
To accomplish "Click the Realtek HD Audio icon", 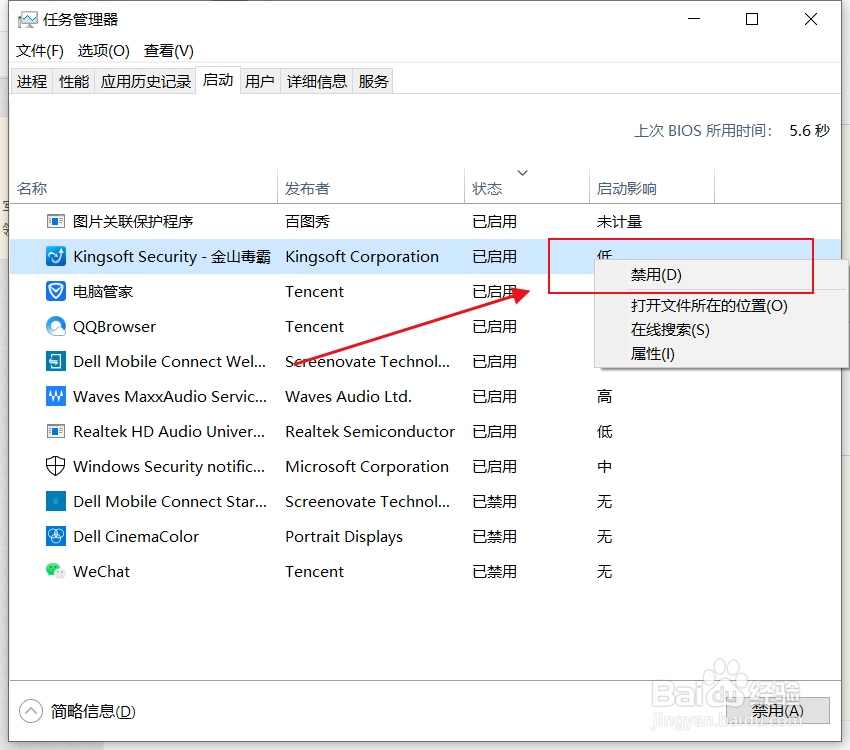I will point(55,431).
